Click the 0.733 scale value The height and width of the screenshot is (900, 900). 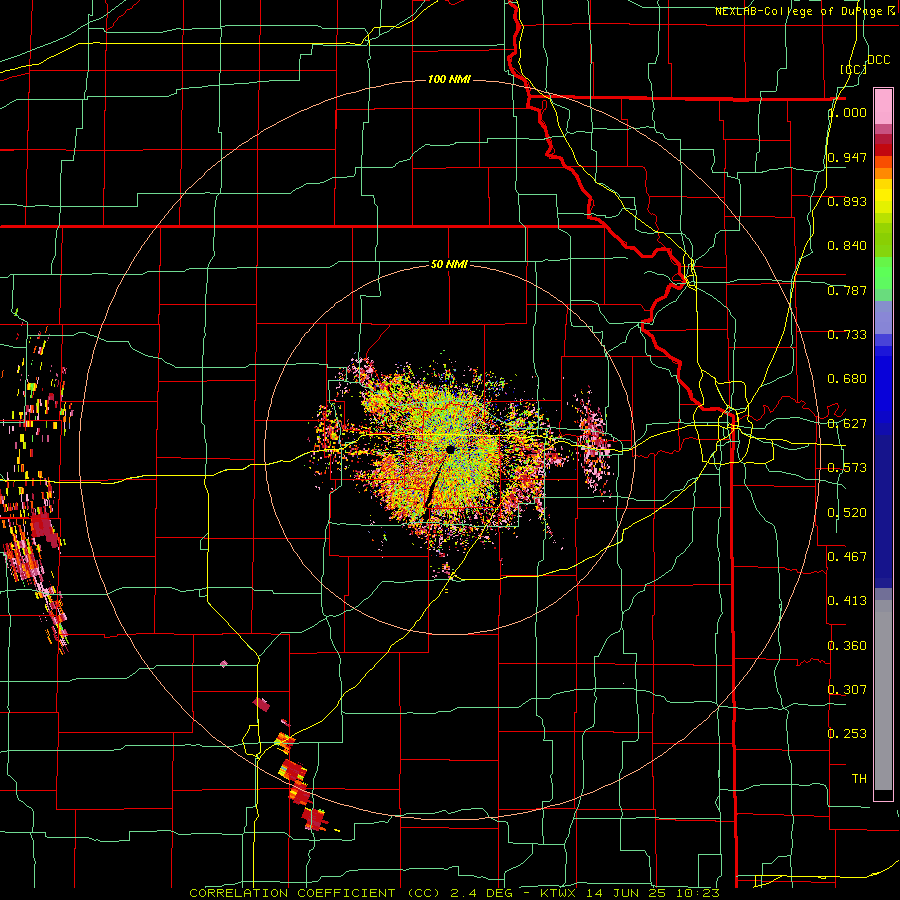click(x=847, y=335)
